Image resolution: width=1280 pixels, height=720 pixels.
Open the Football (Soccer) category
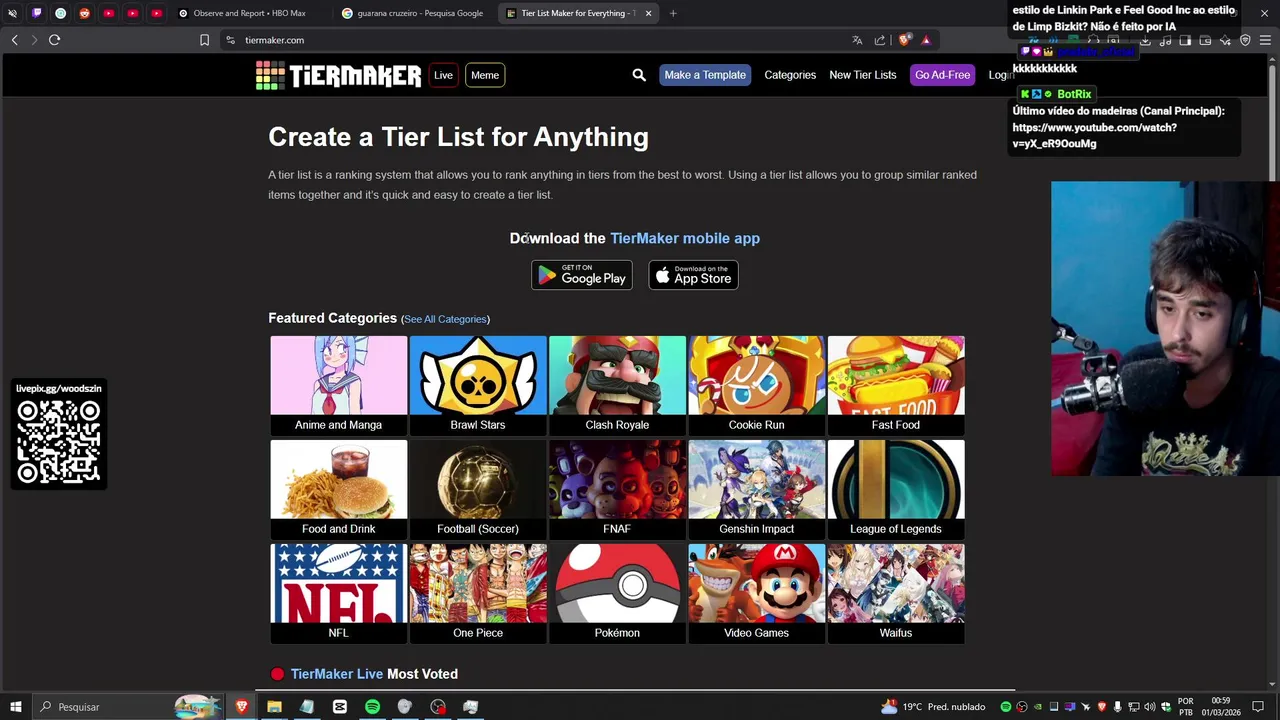click(x=478, y=489)
